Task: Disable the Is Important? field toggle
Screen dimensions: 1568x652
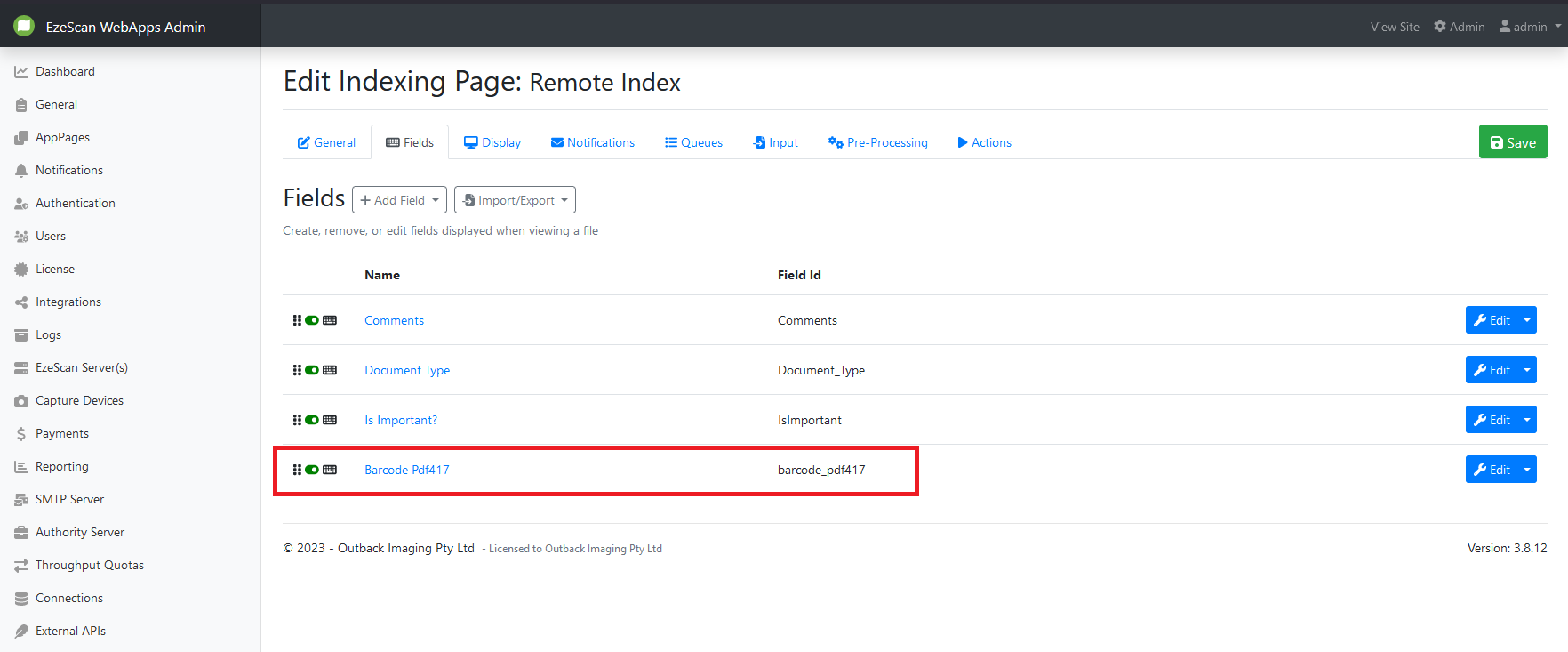Action: coord(312,420)
